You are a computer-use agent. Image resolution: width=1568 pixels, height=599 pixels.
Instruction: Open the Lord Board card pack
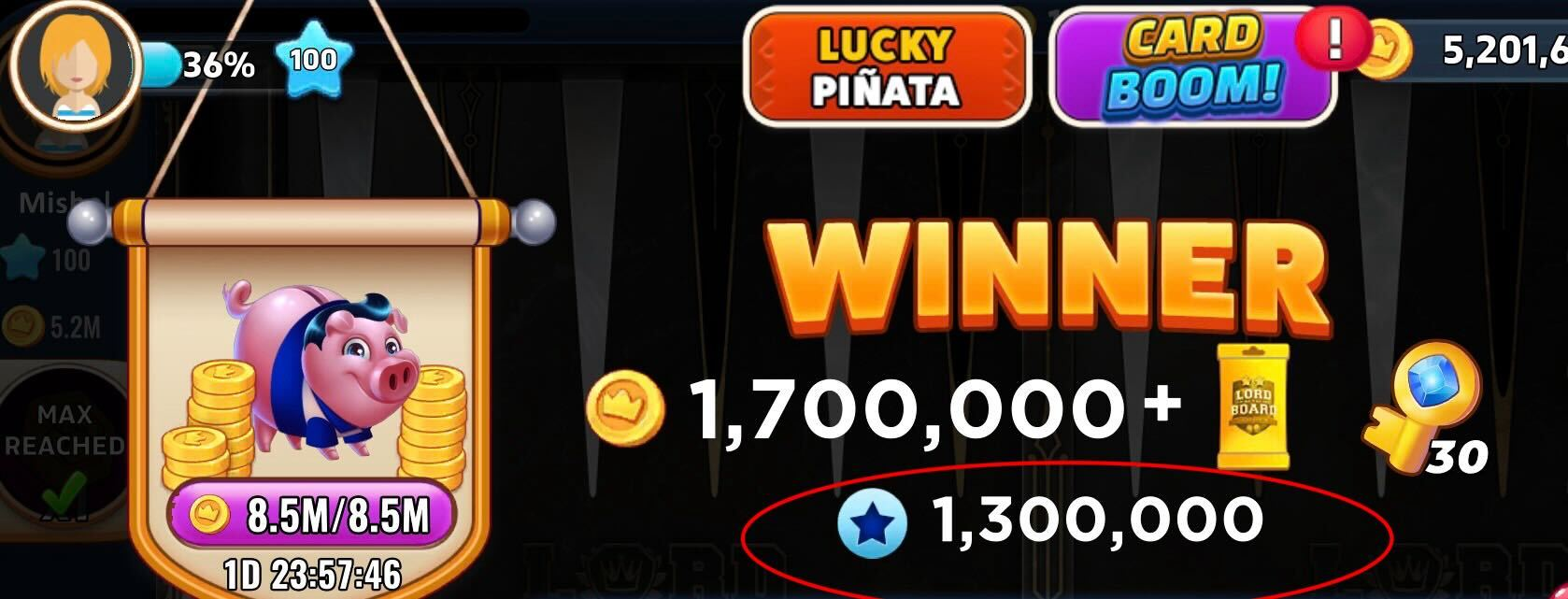pyautogui.click(x=1253, y=406)
